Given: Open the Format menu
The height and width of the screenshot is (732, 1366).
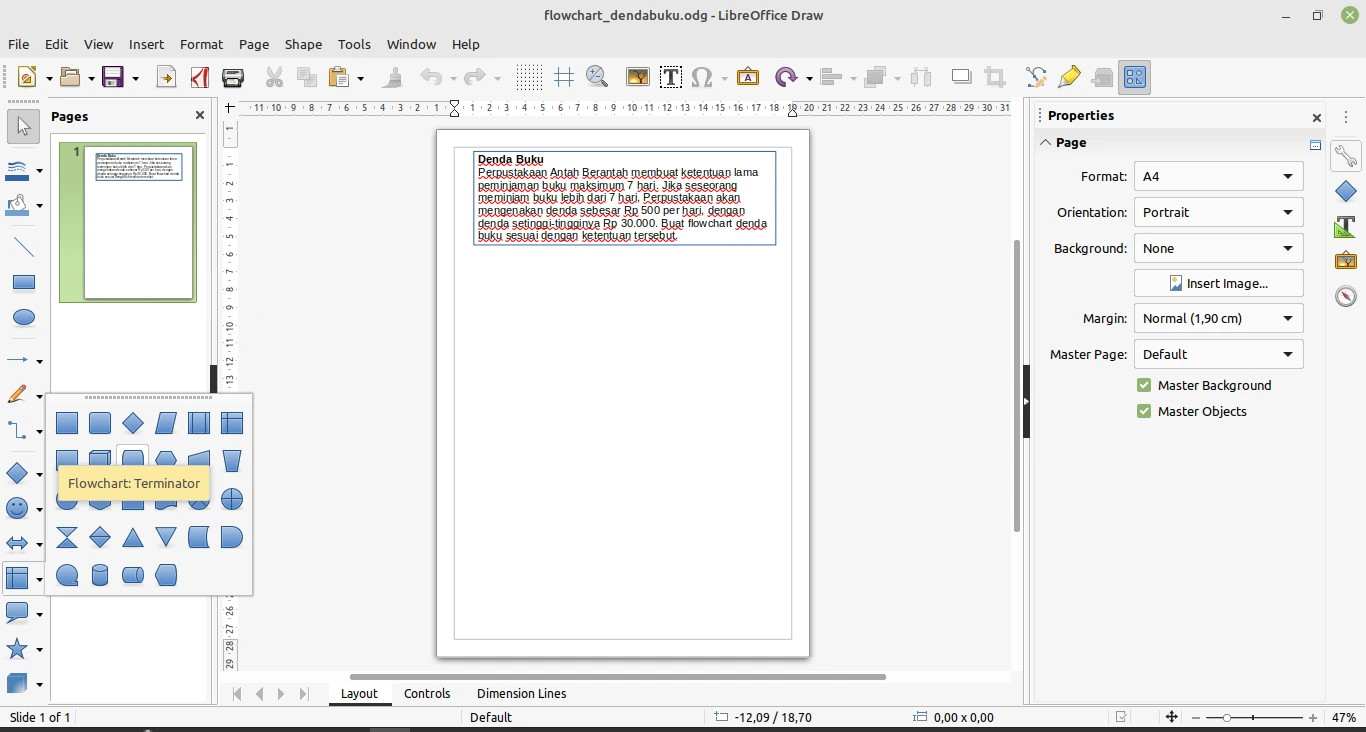Looking at the screenshot, I should tap(201, 44).
